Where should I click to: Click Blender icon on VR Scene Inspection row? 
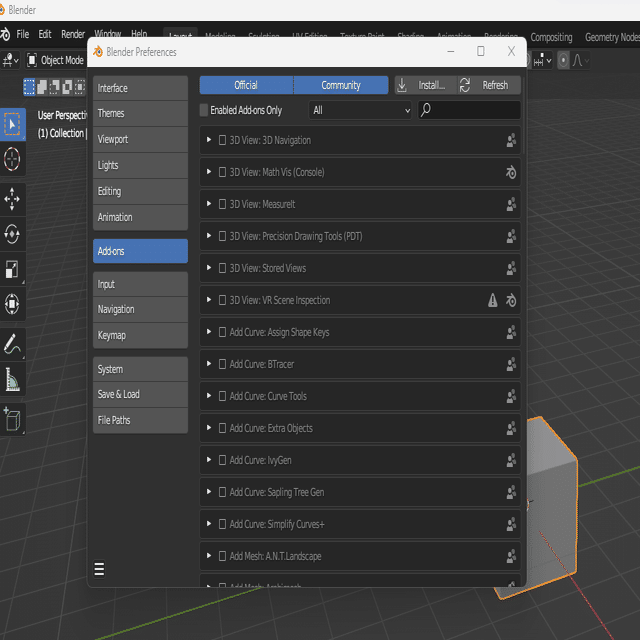(x=511, y=300)
